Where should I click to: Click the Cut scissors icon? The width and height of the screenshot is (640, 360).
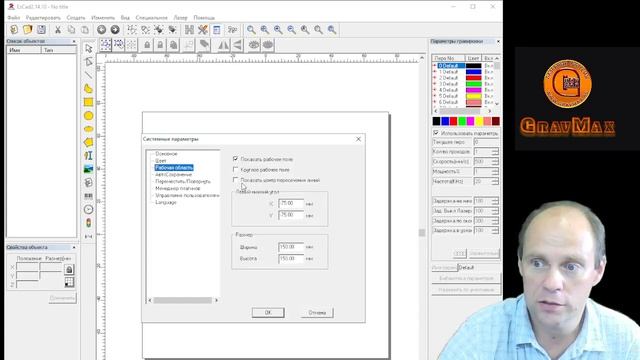(58, 29)
